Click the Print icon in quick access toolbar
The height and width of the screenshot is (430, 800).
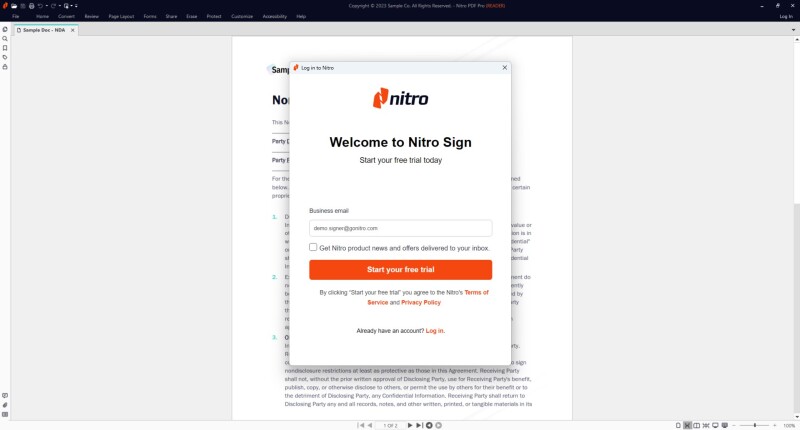click(32, 6)
